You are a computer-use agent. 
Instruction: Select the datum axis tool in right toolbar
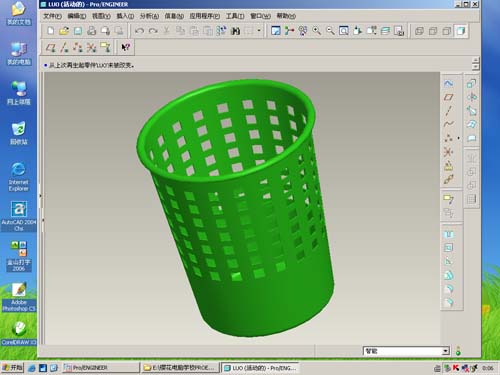[x=449, y=111]
